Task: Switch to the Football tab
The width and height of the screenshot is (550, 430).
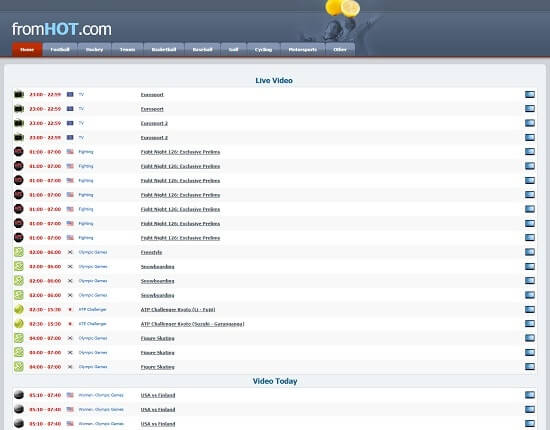Action: tap(60, 50)
